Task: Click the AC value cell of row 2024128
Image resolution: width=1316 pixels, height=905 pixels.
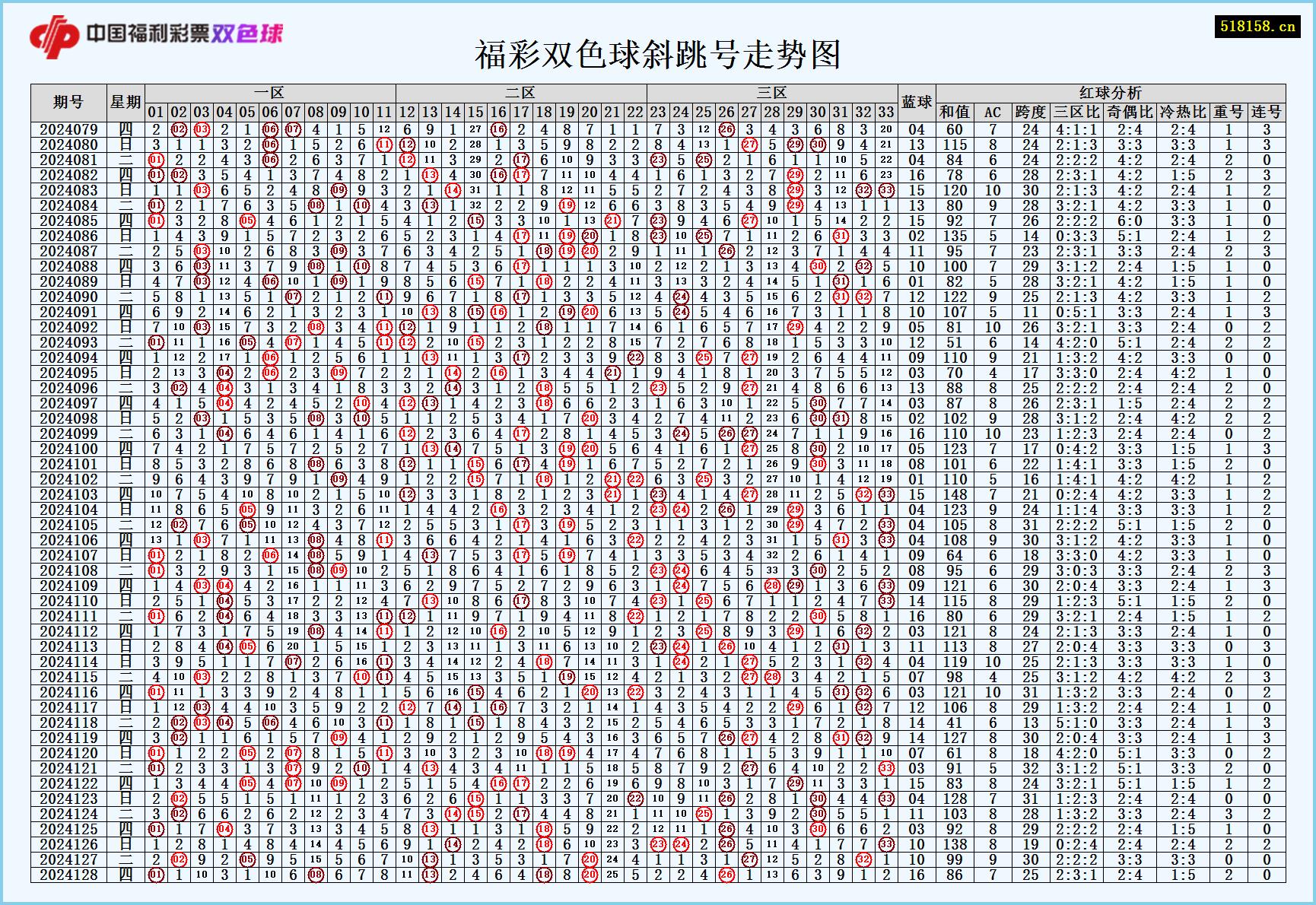Action: click(993, 875)
